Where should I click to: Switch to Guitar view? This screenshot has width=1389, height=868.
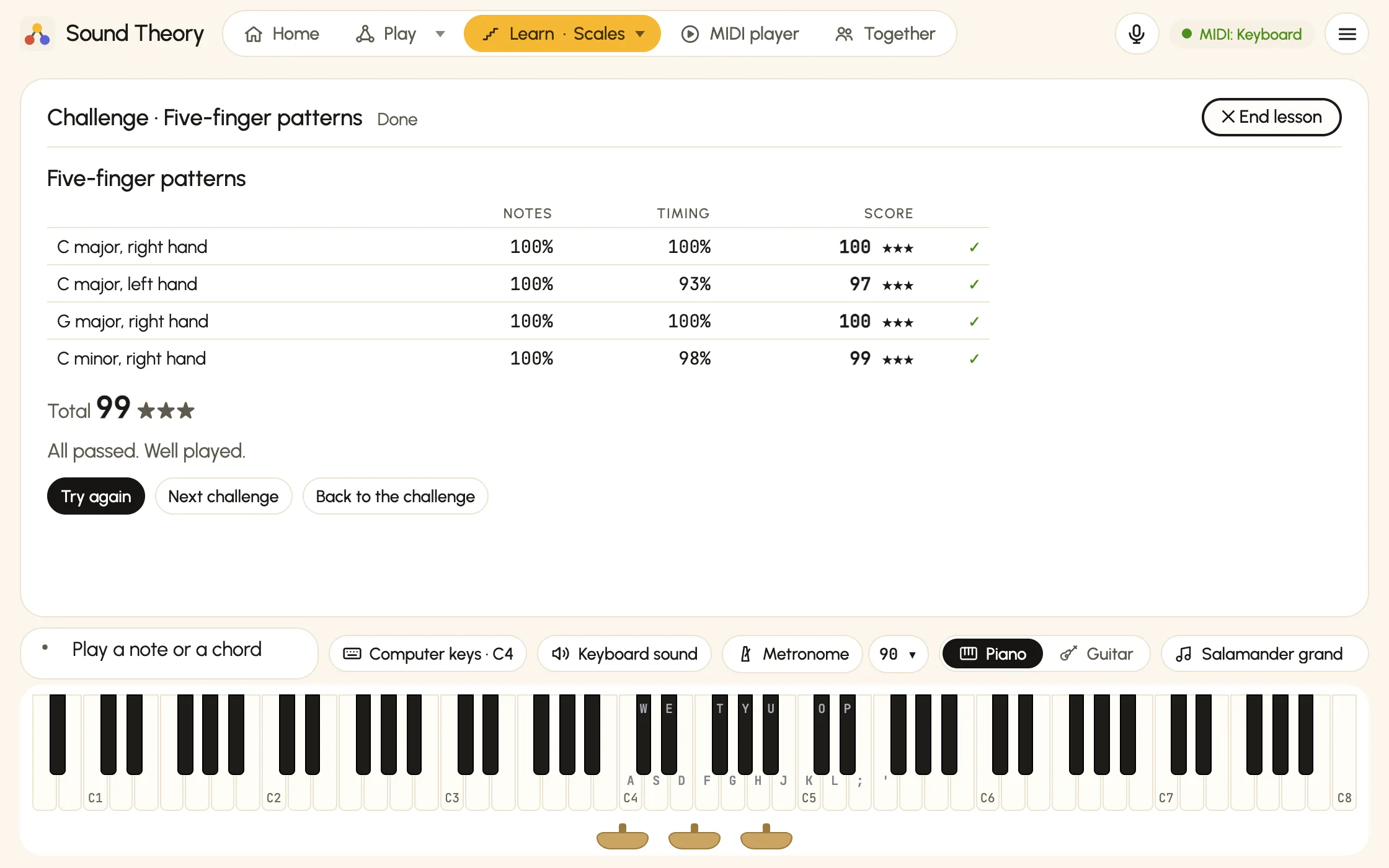tap(1096, 653)
